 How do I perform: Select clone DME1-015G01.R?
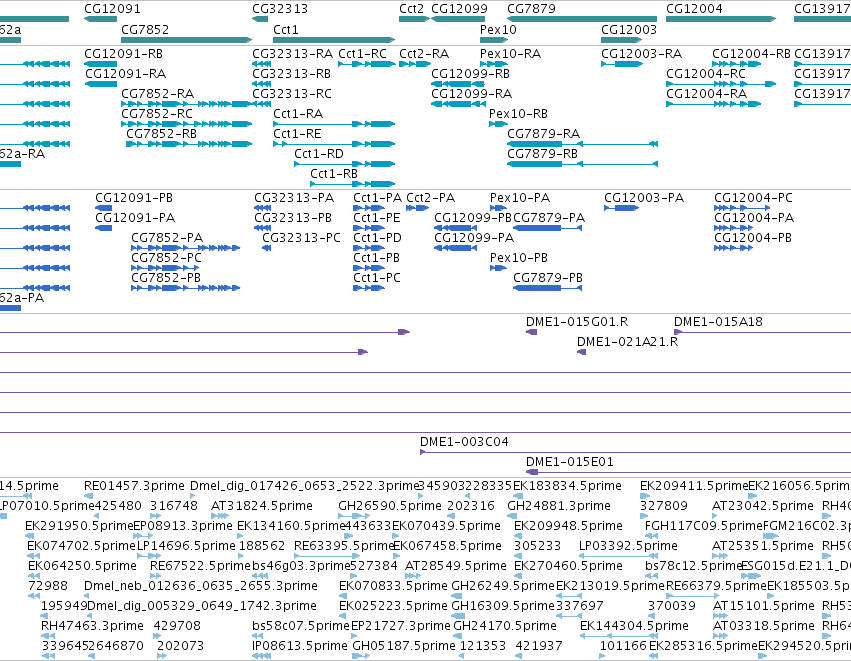[577, 322]
